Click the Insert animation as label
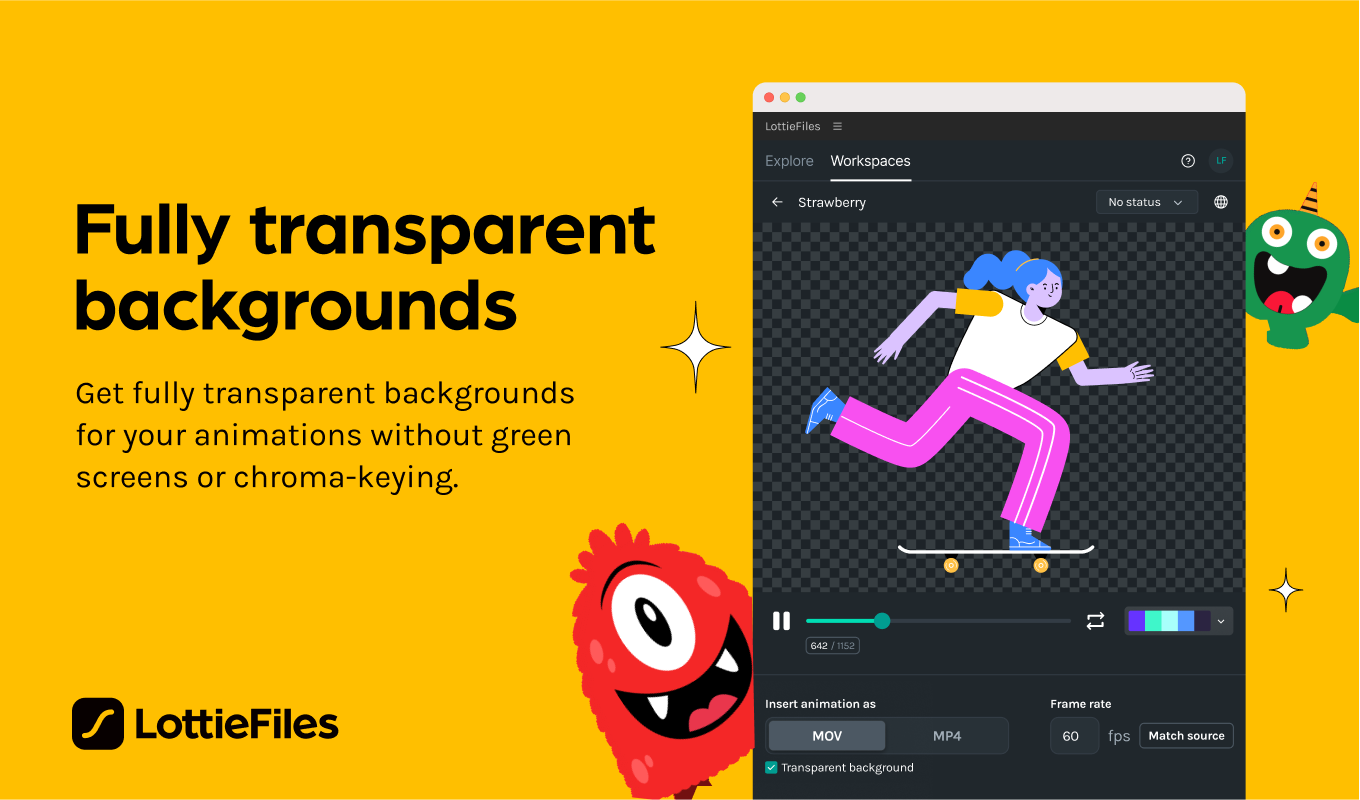This screenshot has height=800, width=1360. point(820,704)
